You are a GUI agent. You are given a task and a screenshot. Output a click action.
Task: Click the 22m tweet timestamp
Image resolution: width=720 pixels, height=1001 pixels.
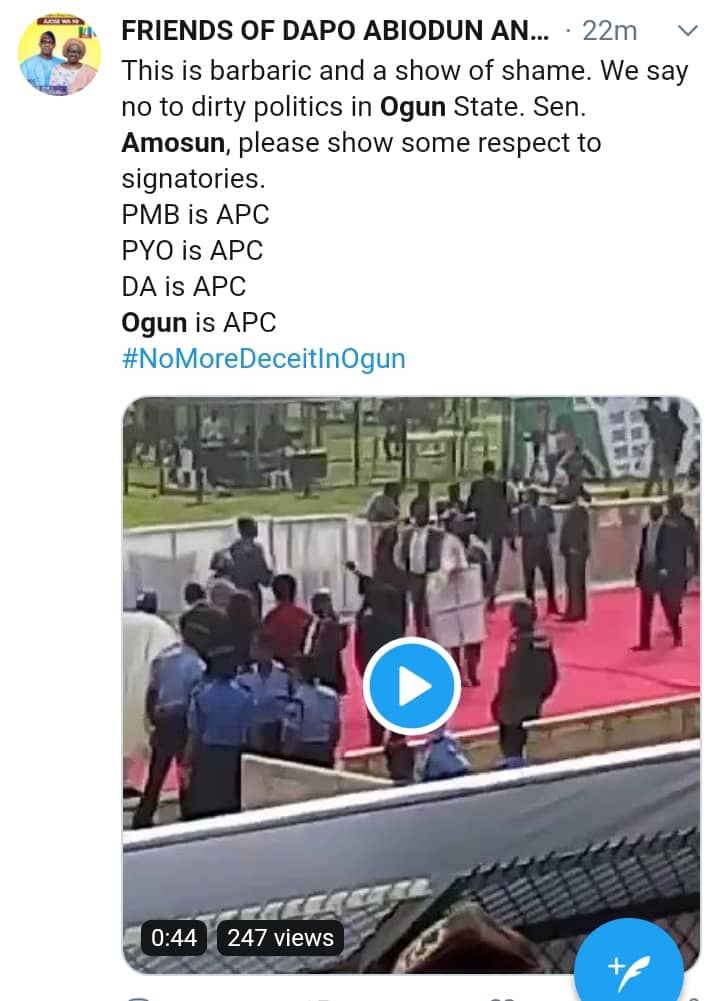pyautogui.click(x=609, y=31)
